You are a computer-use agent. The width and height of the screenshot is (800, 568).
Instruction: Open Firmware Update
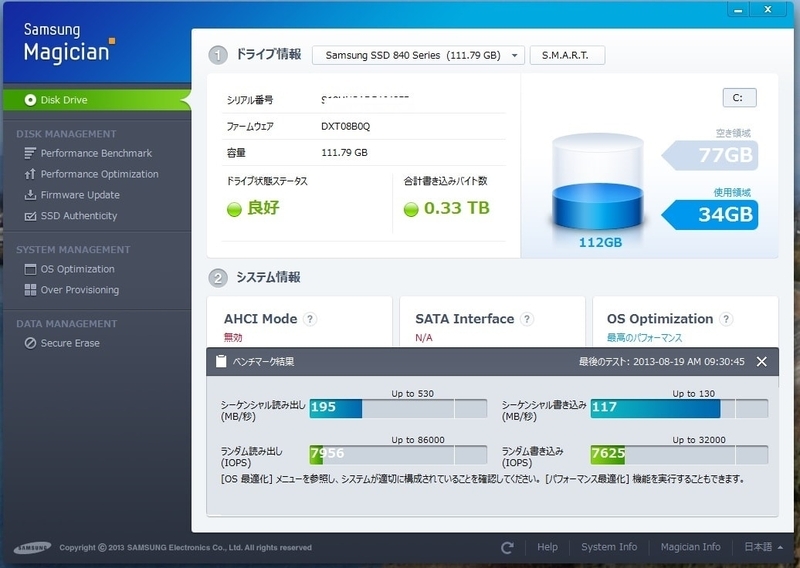pos(80,195)
